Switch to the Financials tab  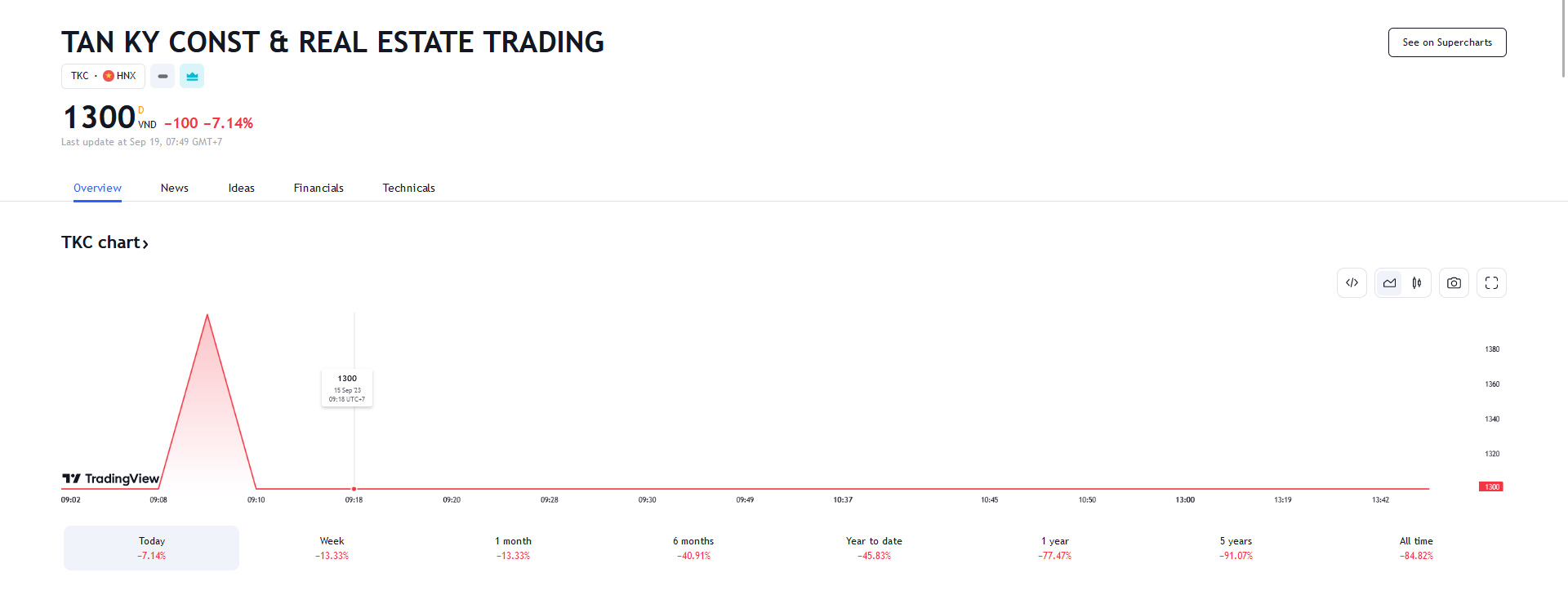[318, 188]
